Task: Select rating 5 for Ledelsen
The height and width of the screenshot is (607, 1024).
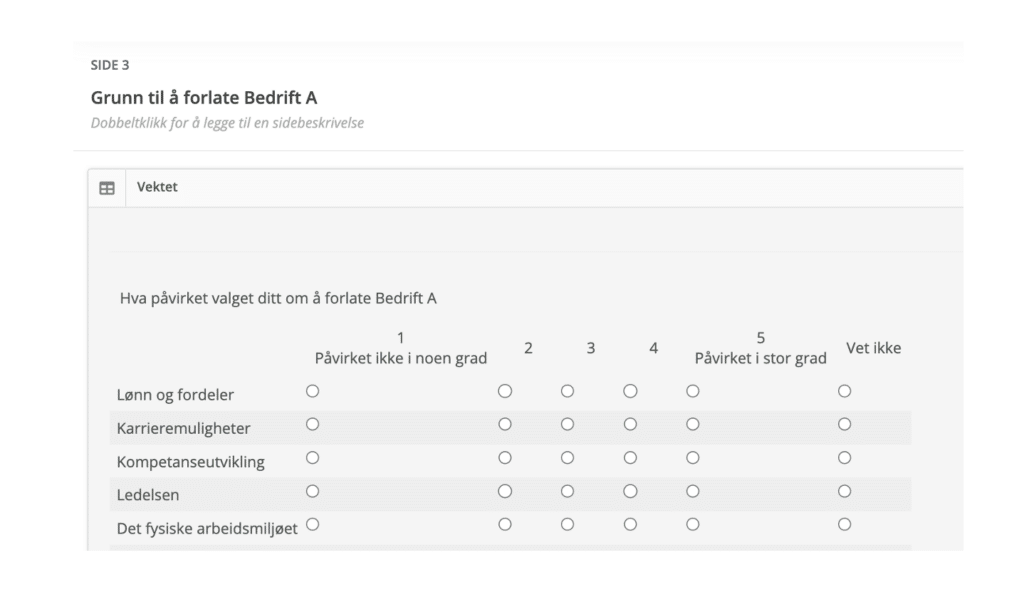Action: click(x=693, y=491)
